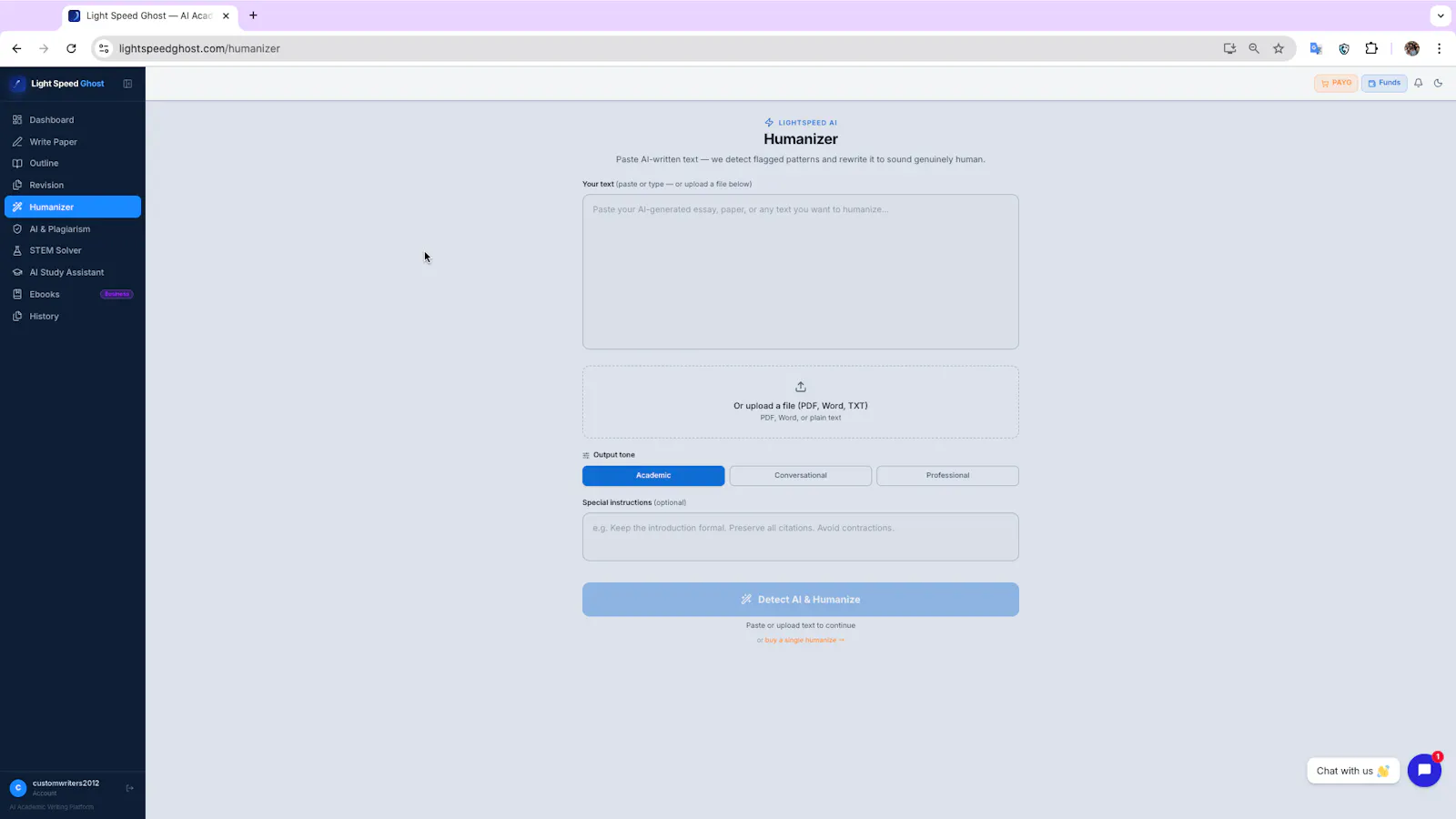Click the PAYG plan badge
This screenshot has height=819, width=1456.
click(x=1336, y=83)
